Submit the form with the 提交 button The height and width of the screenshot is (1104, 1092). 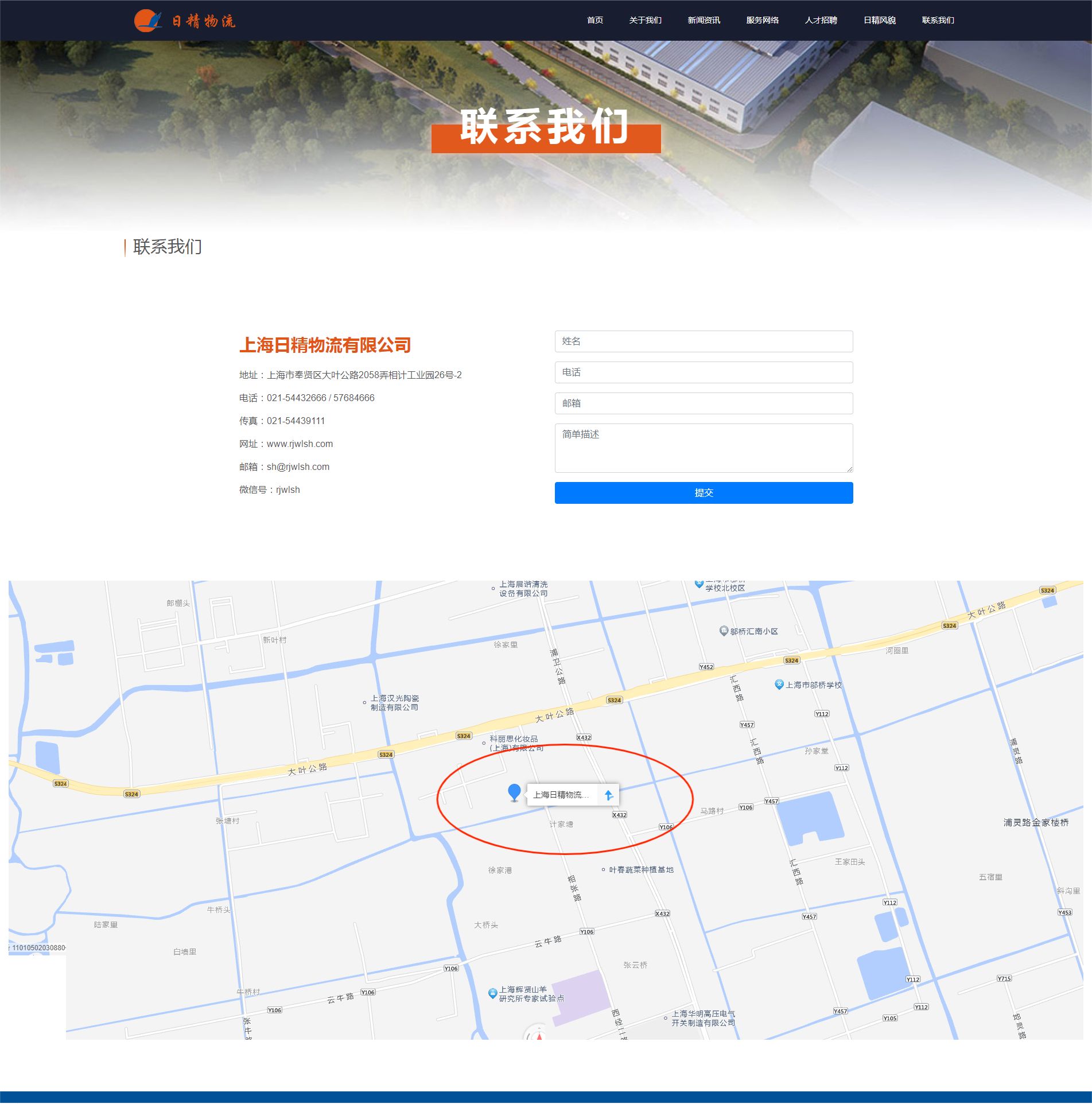pyautogui.click(x=704, y=493)
